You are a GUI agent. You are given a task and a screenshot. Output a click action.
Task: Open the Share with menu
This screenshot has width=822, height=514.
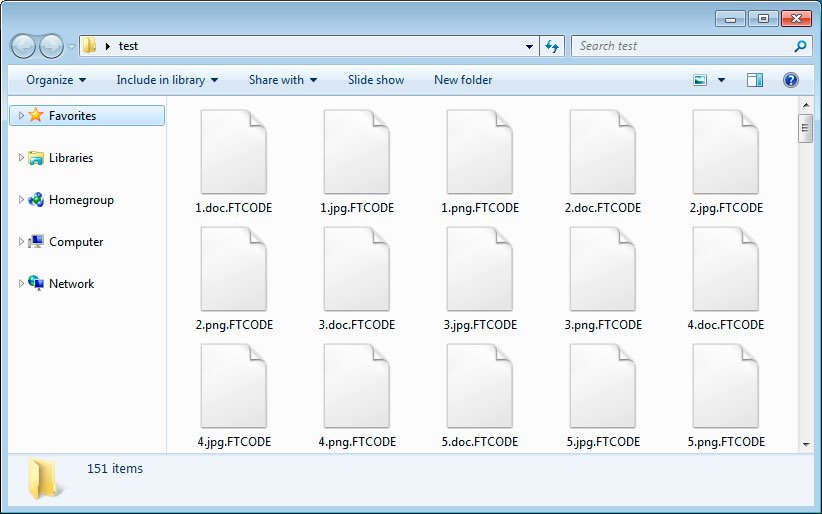point(283,80)
